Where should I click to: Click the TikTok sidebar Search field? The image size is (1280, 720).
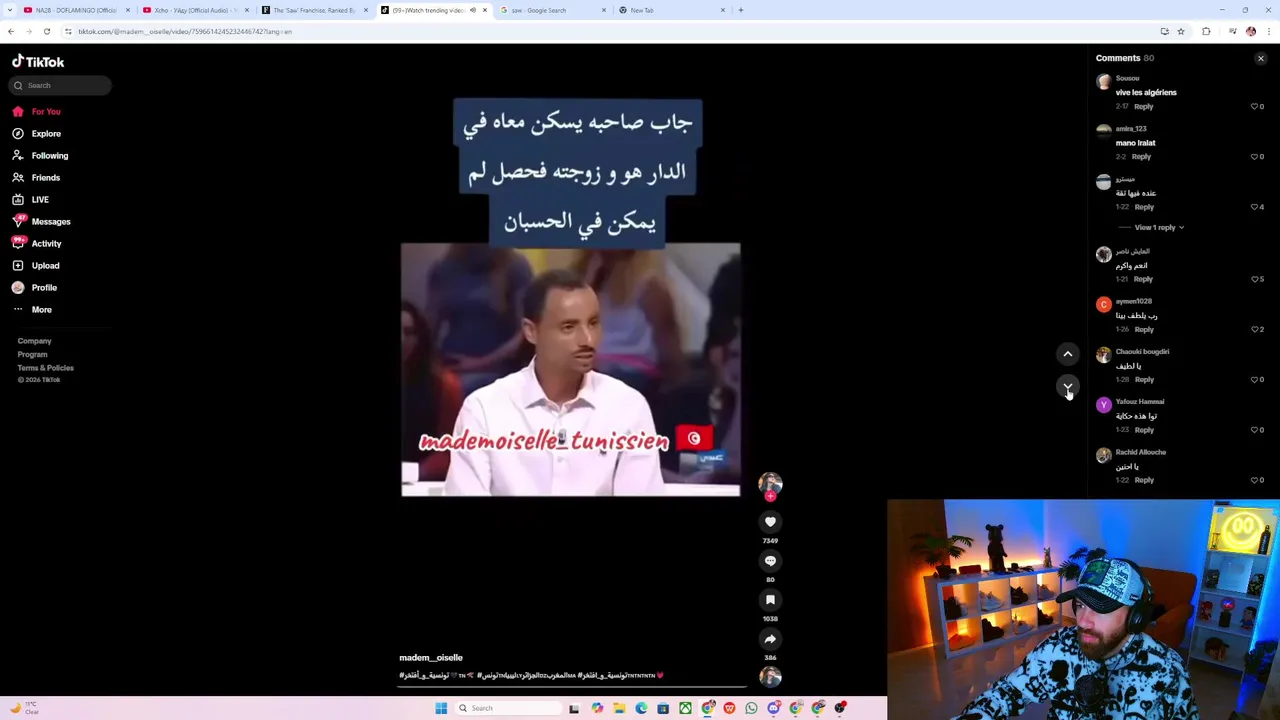(x=61, y=86)
